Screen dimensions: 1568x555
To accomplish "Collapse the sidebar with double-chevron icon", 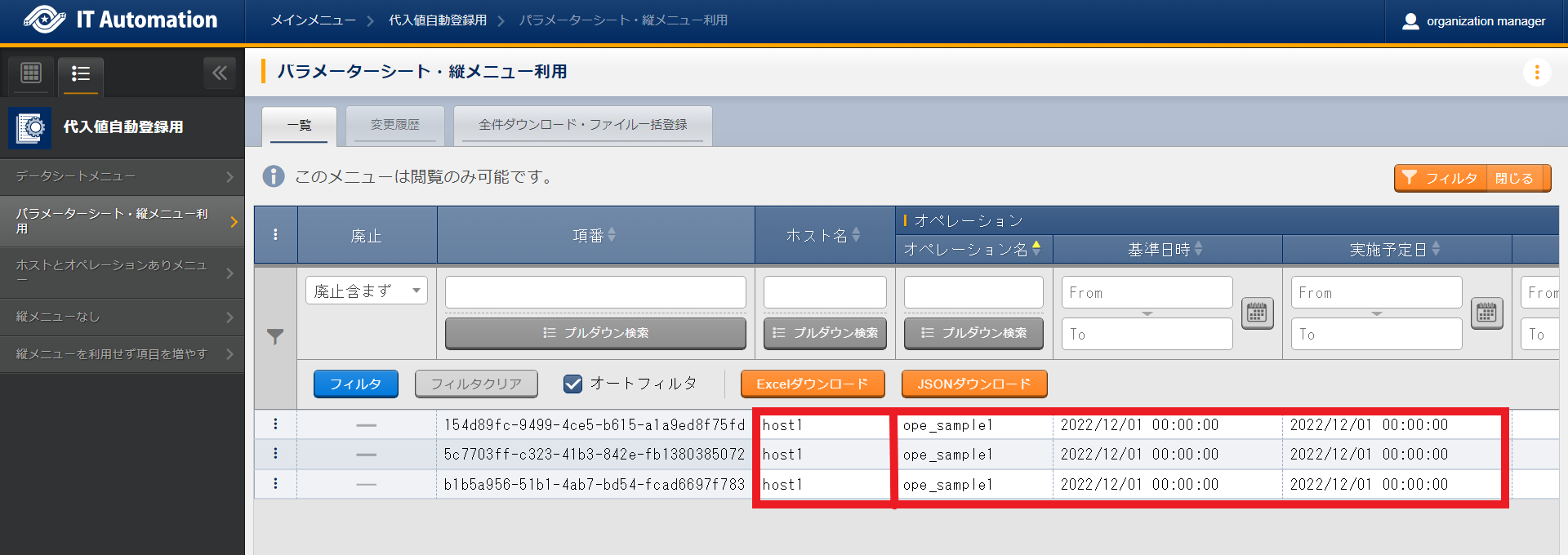I will point(219,73).
